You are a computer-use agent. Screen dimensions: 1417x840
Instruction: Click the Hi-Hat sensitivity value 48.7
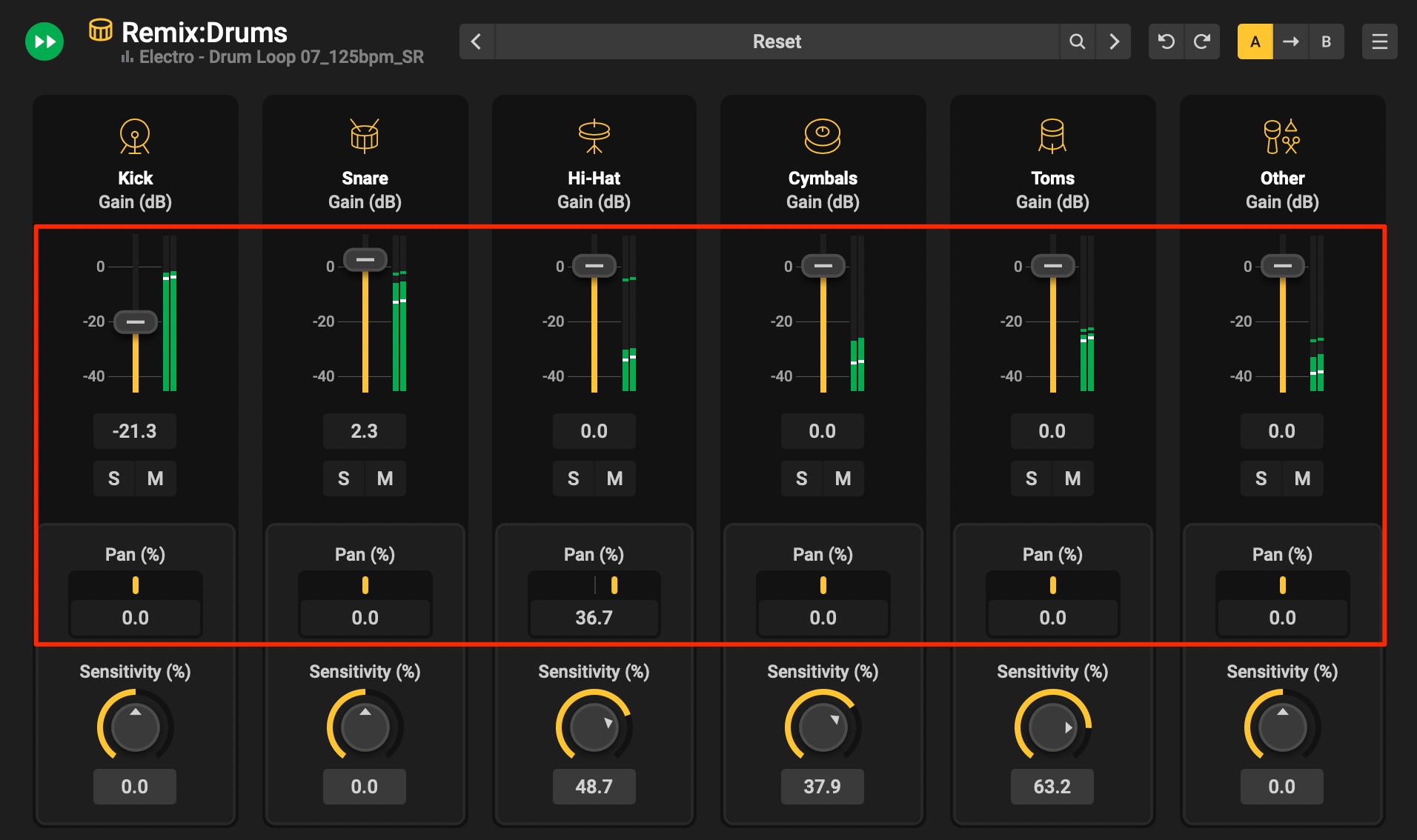click(594, 787)
